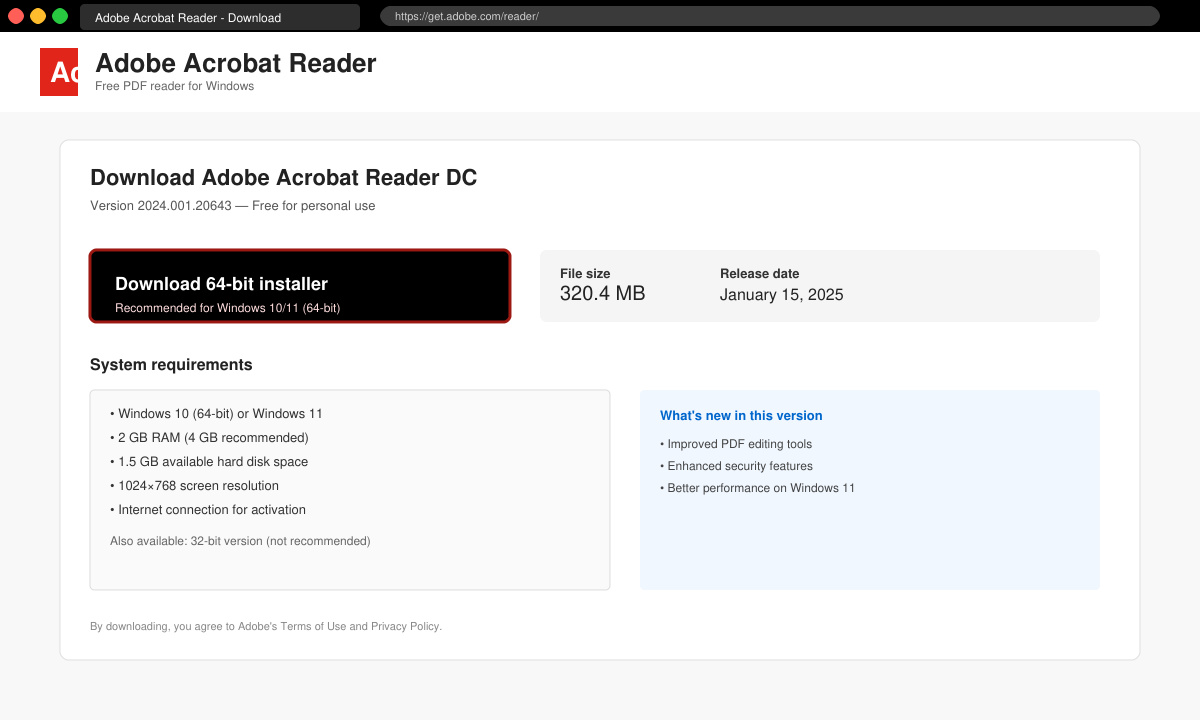Click the Adobe Acrobat Reader page title
Screen dimensions: 1200x720
click(x=236, y=63)
